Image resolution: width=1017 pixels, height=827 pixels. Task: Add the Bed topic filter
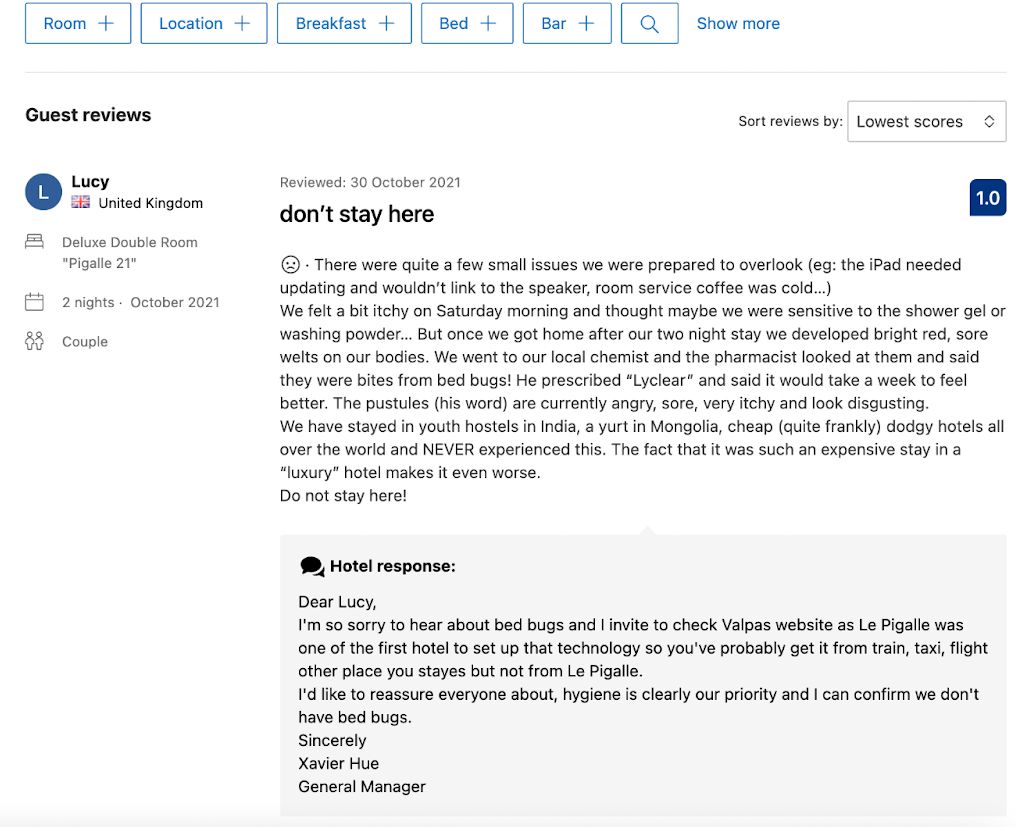pyautogui.click(x=467, y=23)
